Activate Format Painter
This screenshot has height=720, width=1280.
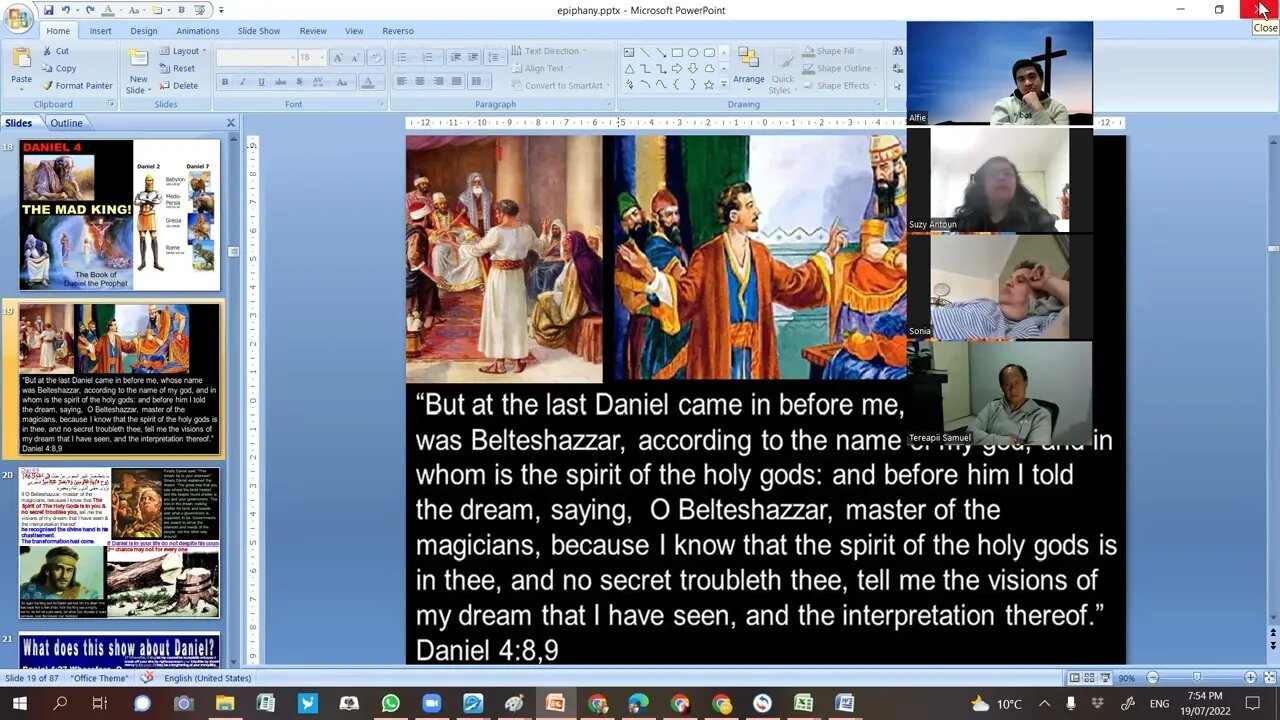[76, 85]
